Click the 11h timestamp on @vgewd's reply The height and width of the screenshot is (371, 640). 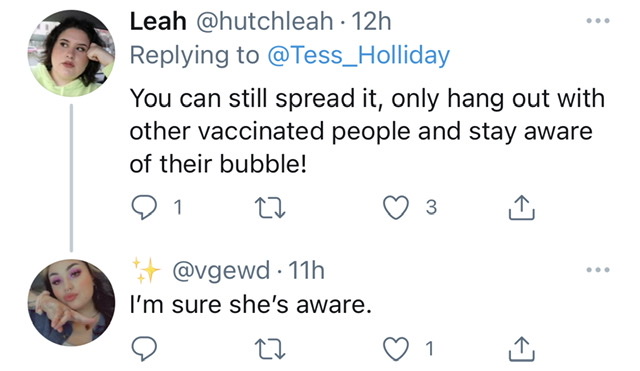(x=306, y=271)
